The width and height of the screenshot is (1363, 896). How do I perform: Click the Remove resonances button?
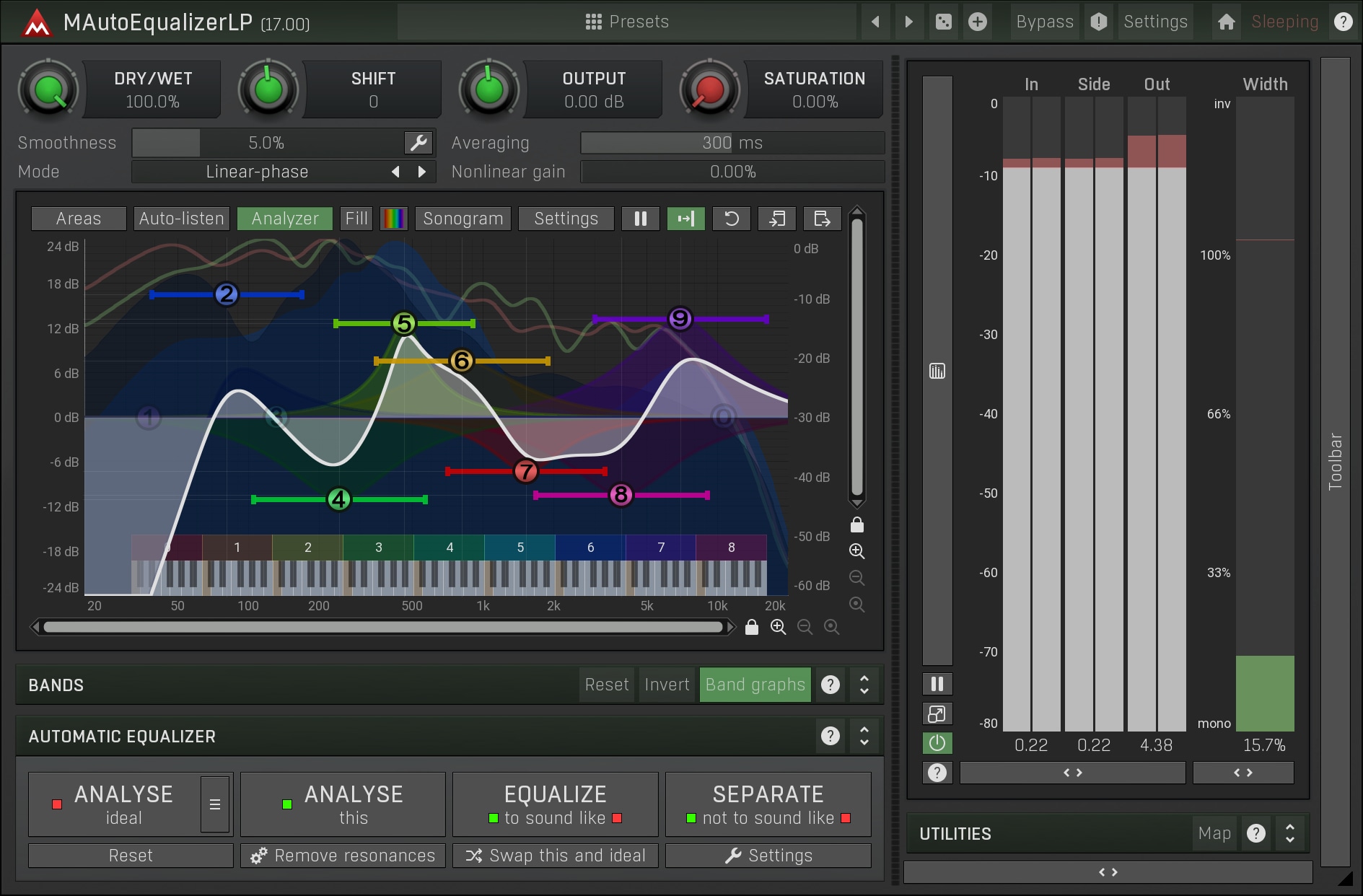pos(343,856)
